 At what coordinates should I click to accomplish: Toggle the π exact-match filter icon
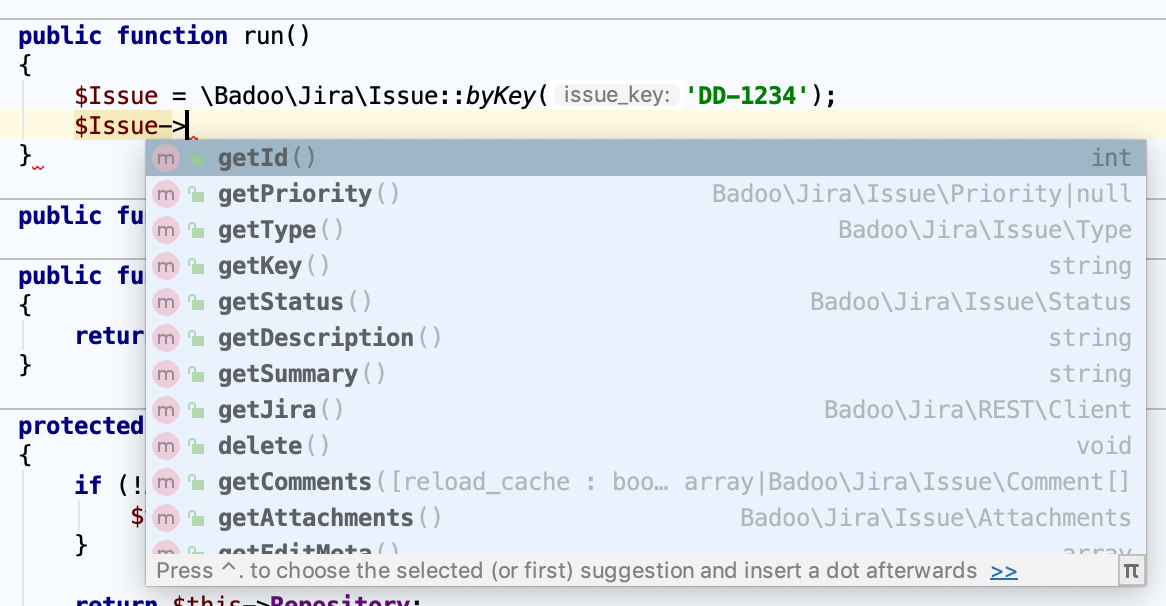tap(1130, 570)
